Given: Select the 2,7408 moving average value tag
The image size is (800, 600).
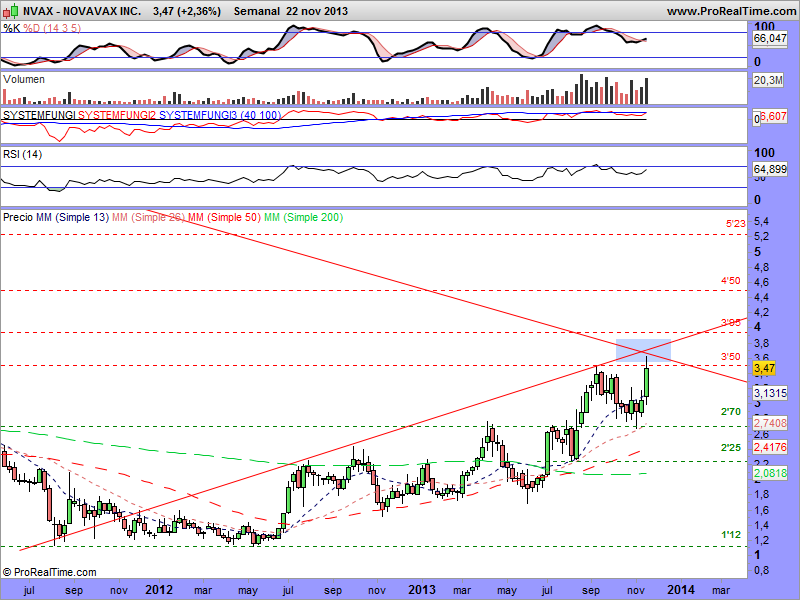Looking at the screenshot, I should tap(770, 423).
